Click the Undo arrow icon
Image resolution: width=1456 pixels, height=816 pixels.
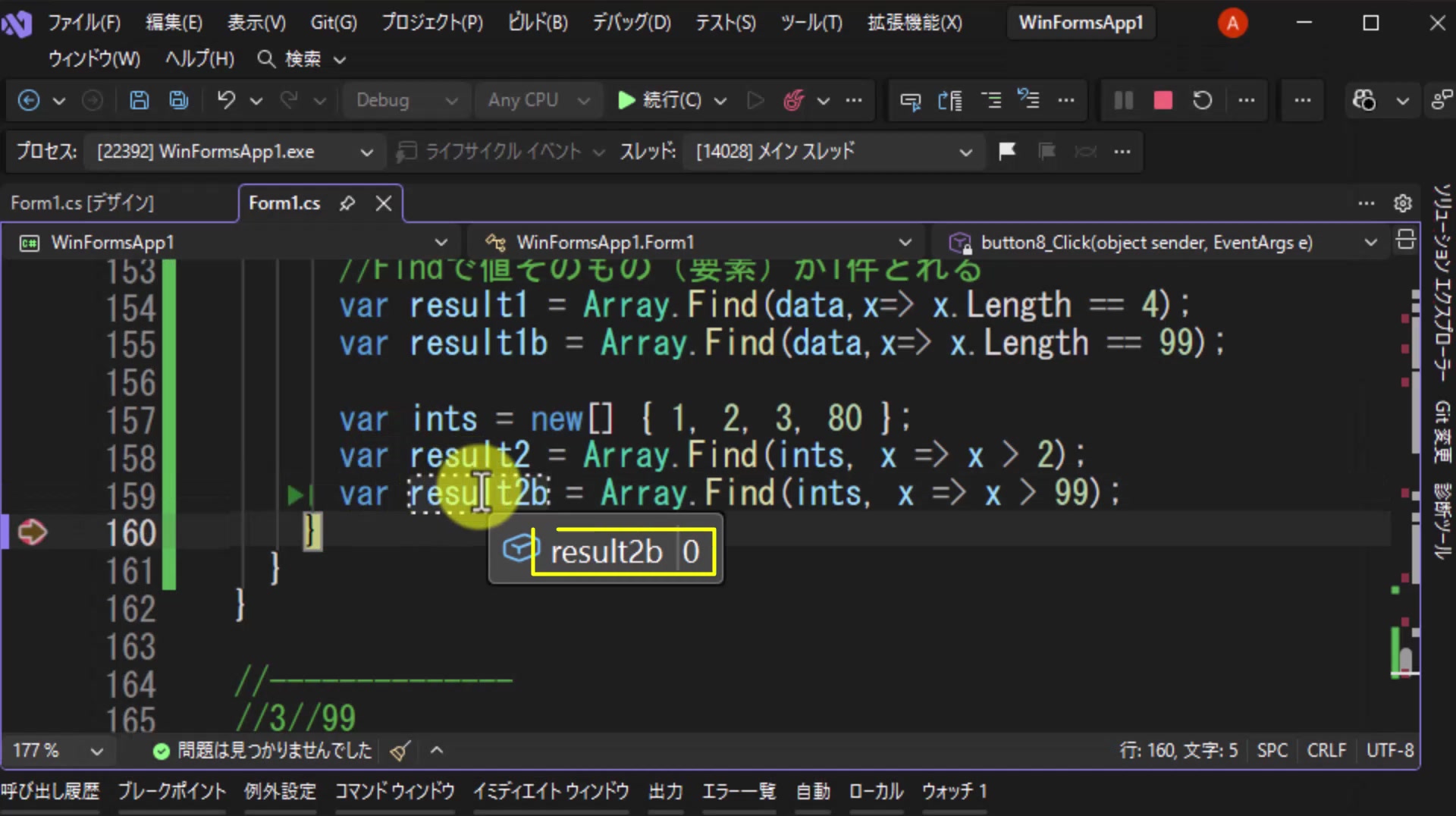[226, 100]
